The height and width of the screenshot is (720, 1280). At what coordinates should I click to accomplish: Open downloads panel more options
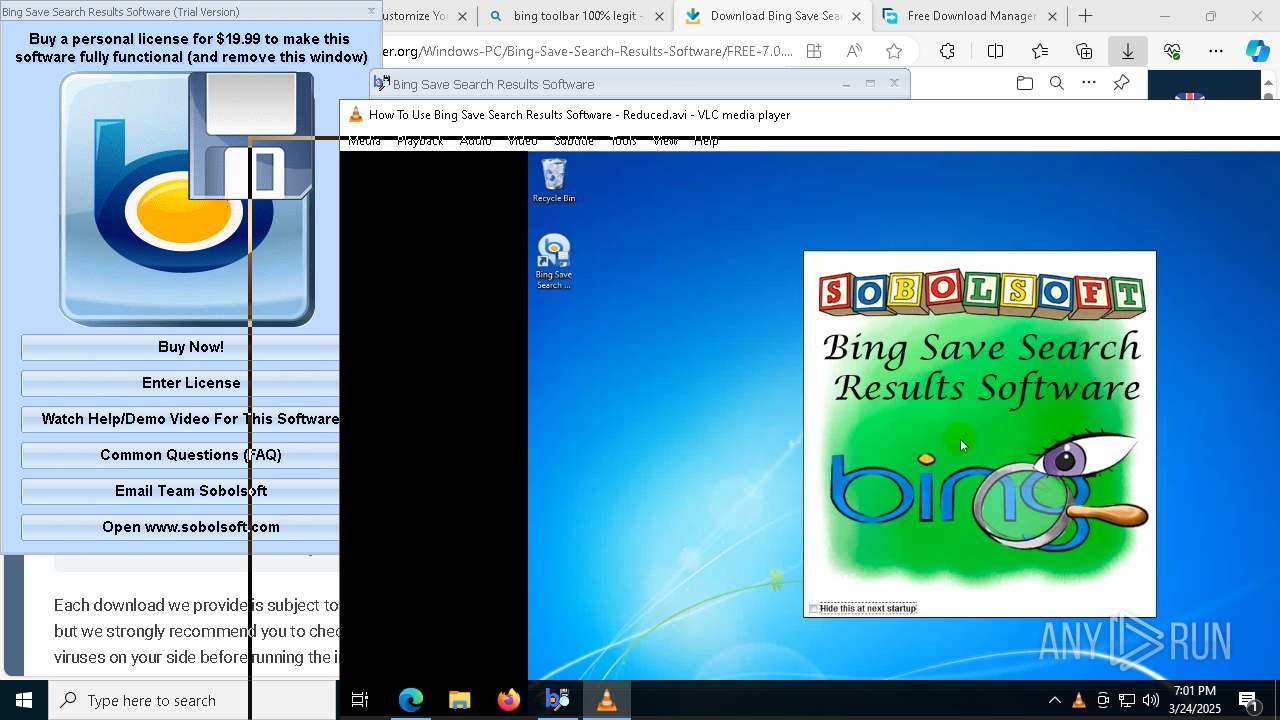pos(1089,84)
